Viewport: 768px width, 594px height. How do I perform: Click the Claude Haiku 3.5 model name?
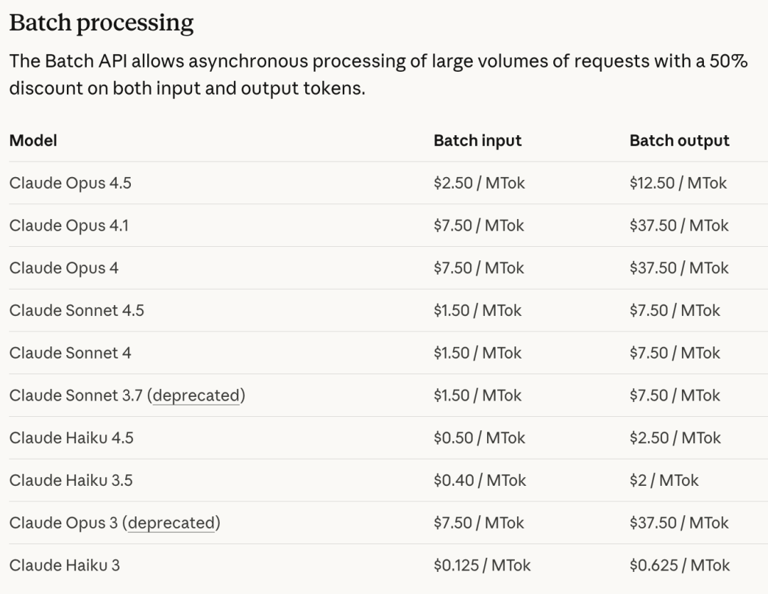tap(71, 480)
